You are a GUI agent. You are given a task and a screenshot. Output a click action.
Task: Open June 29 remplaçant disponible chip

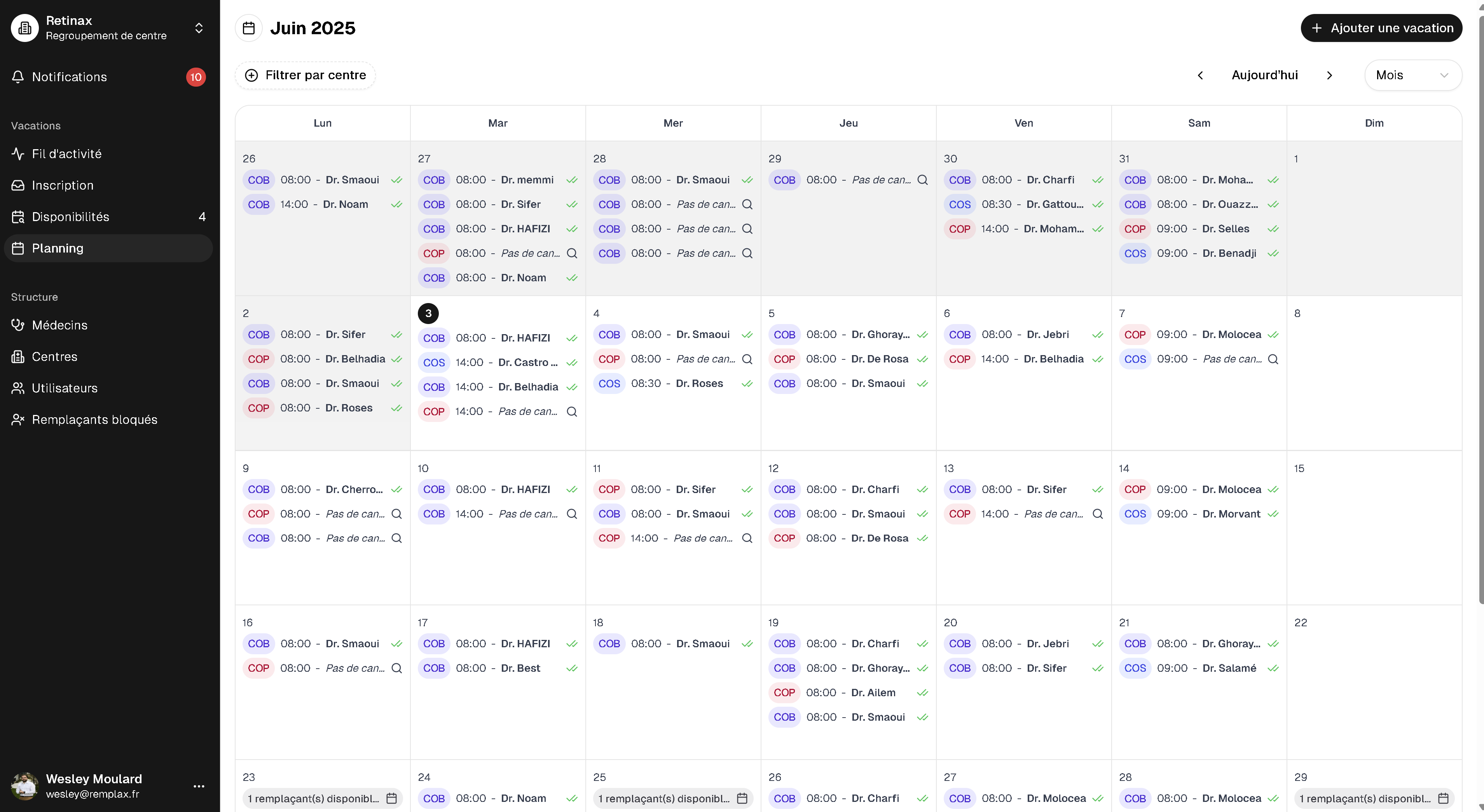tap(1374, 799)
